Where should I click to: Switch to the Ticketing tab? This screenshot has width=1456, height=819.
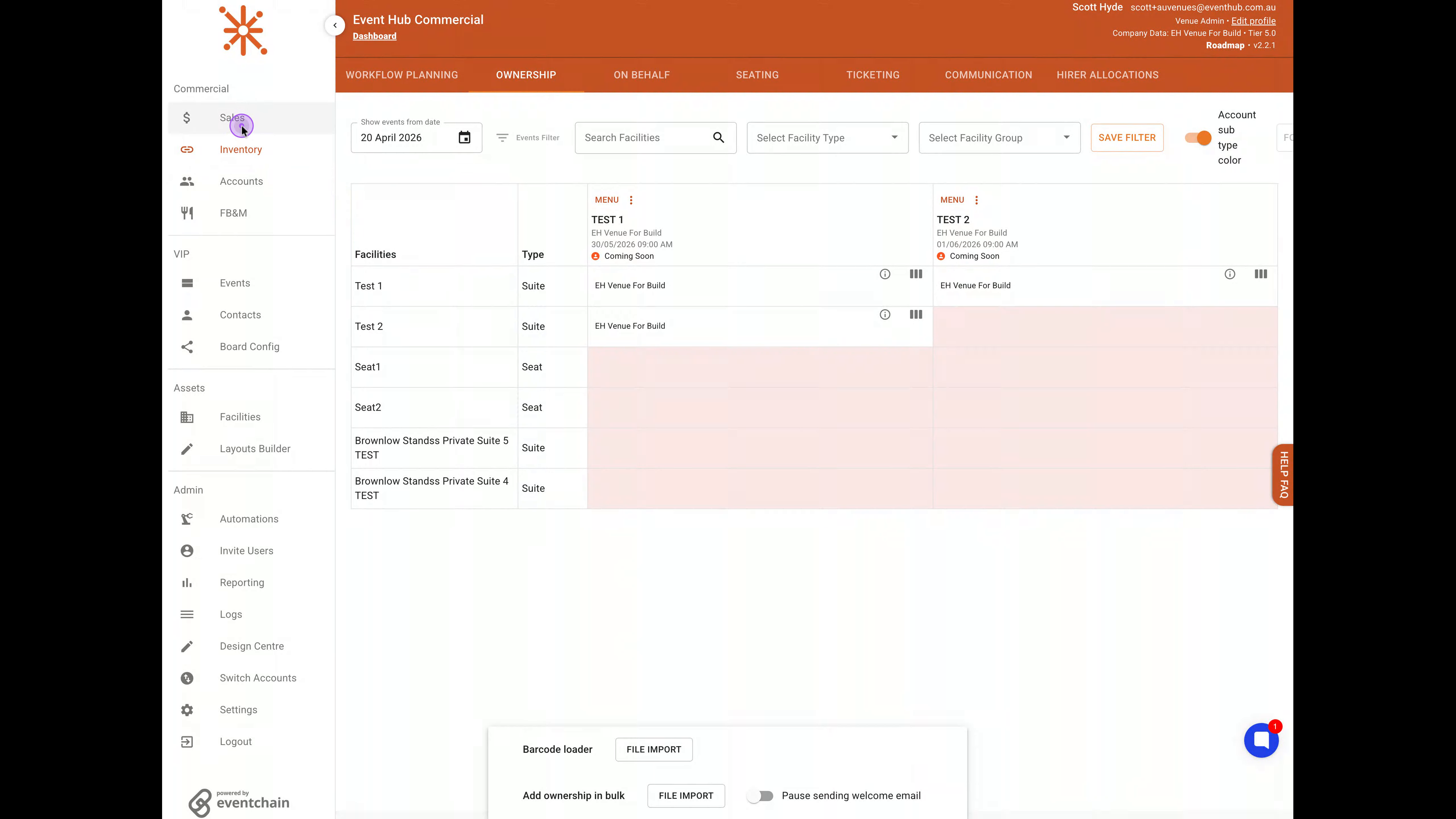coord(873,75)
